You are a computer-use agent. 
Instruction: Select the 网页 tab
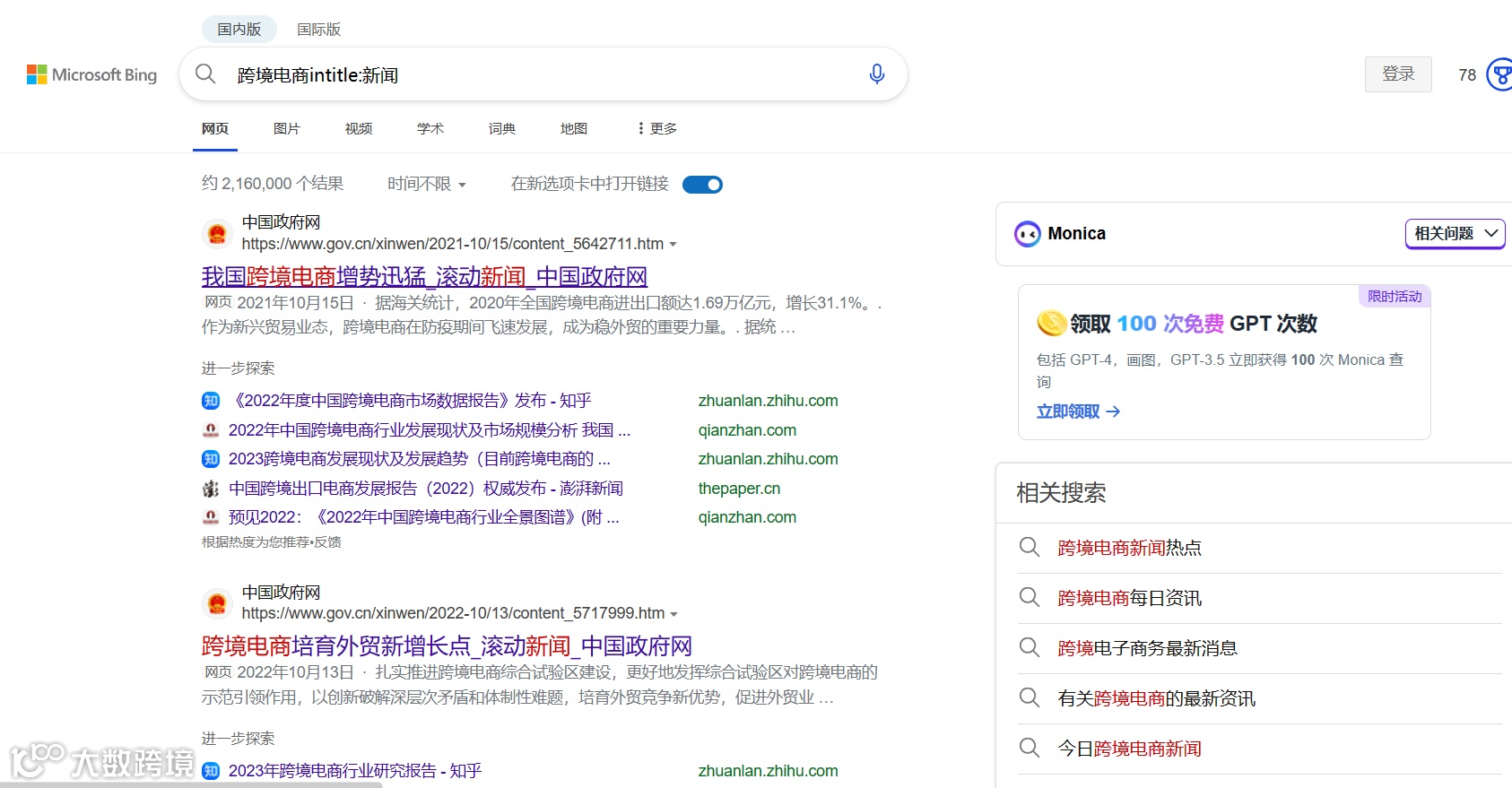point(215,129)
